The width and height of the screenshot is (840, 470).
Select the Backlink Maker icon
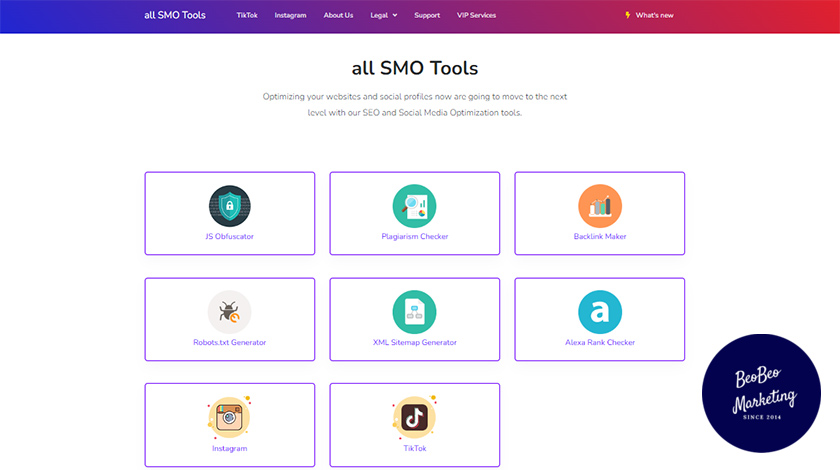[x=599, y=206]
